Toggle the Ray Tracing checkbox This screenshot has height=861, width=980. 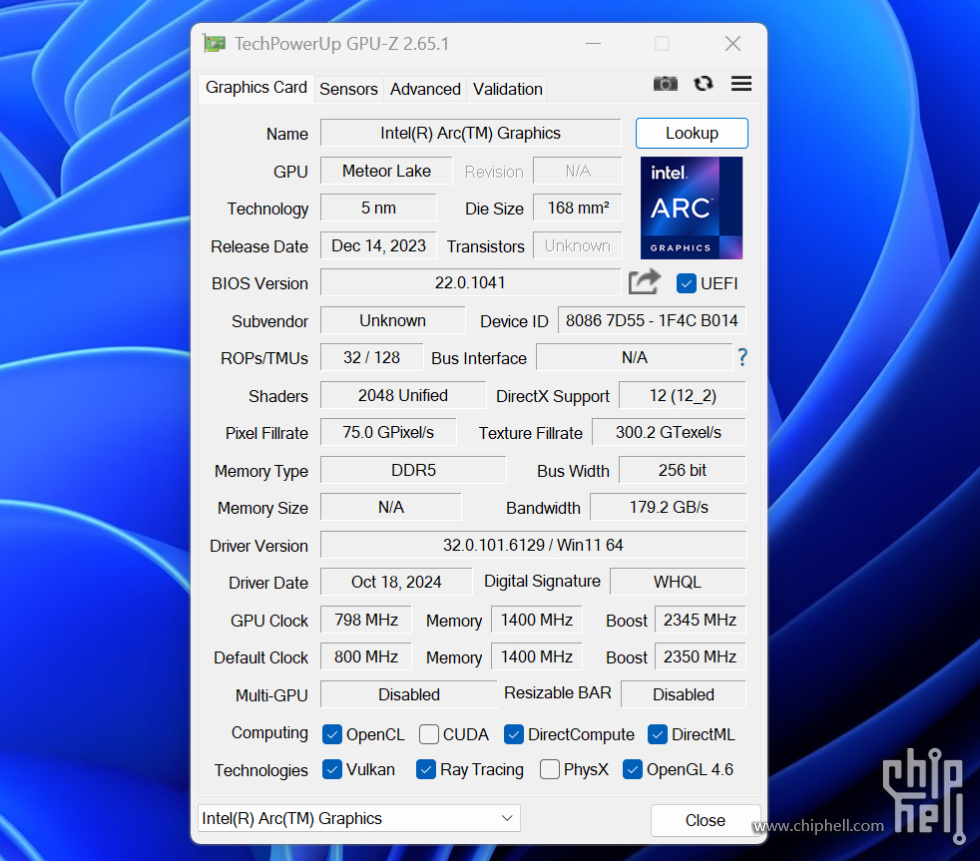coord(426,769)
